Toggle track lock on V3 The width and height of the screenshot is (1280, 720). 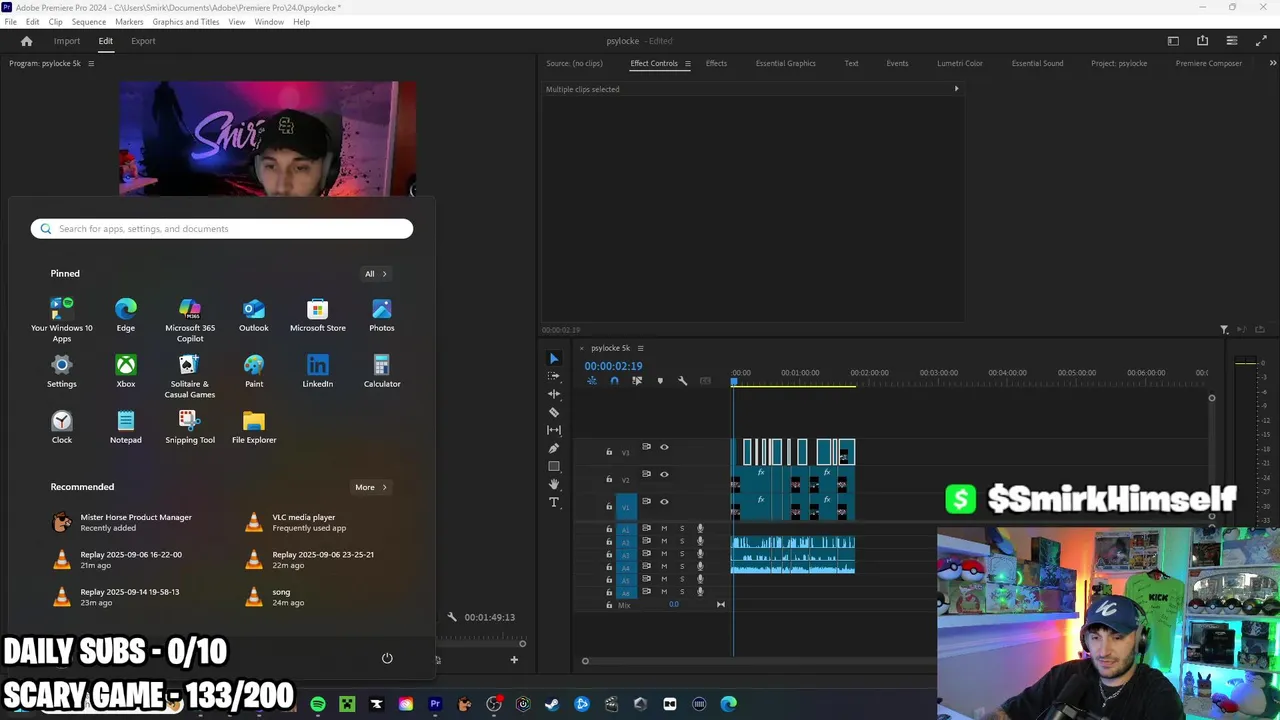(609, 452)
